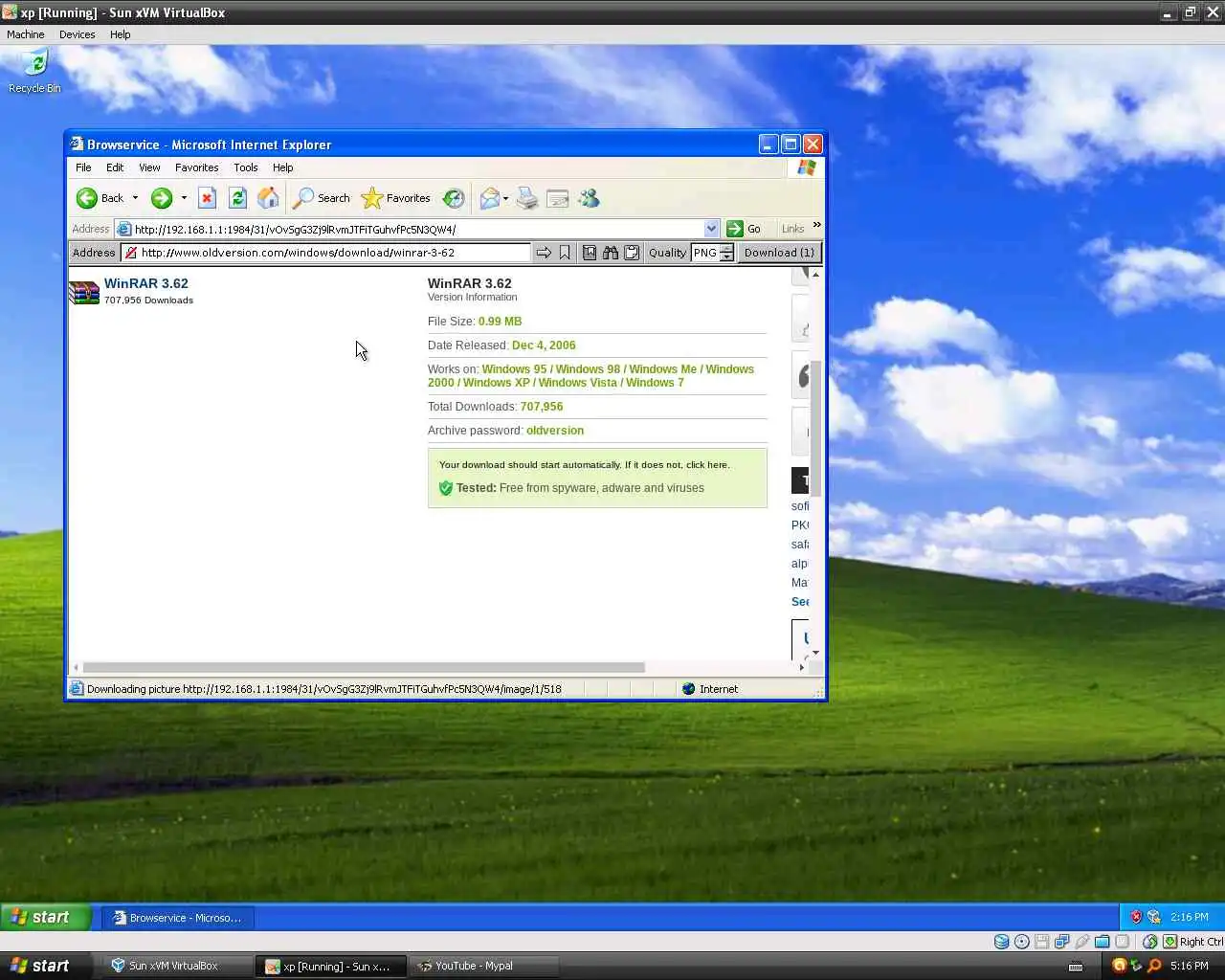1225x980 pixels.
Task: Click Browservice navigate arrow icon
Action: (544, 253)
